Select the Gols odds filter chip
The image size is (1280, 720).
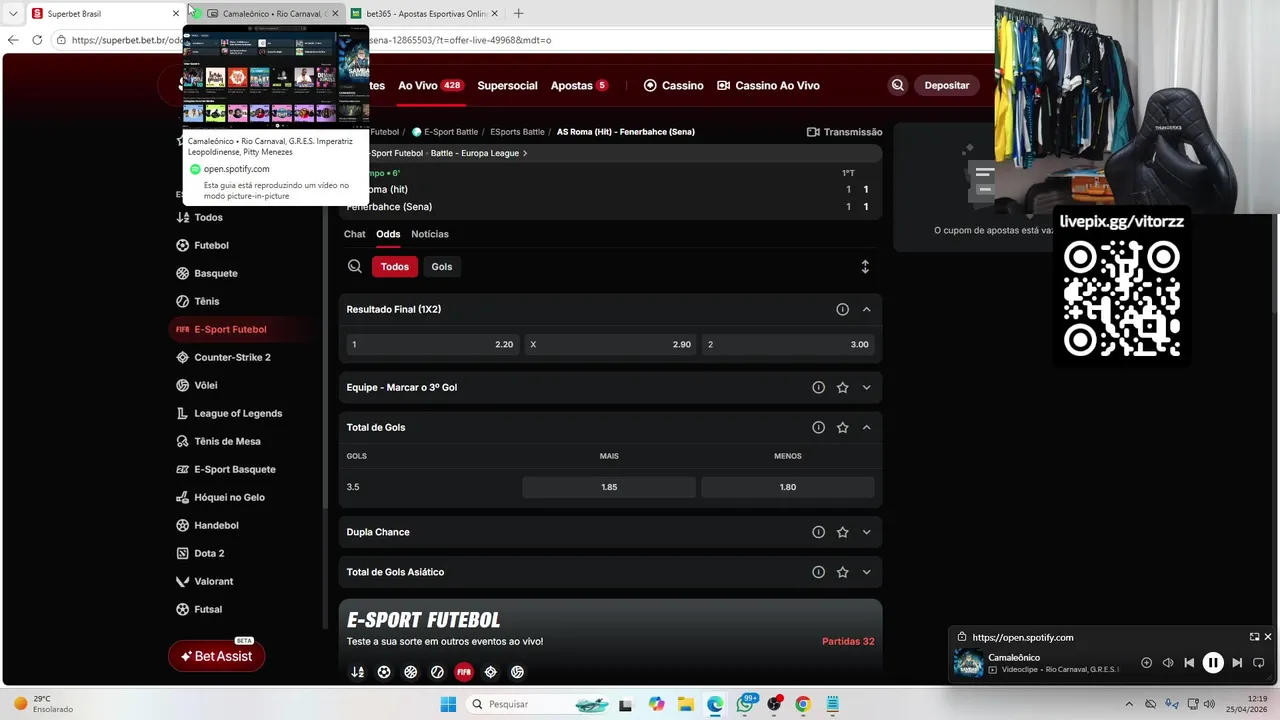click(442, 267)
